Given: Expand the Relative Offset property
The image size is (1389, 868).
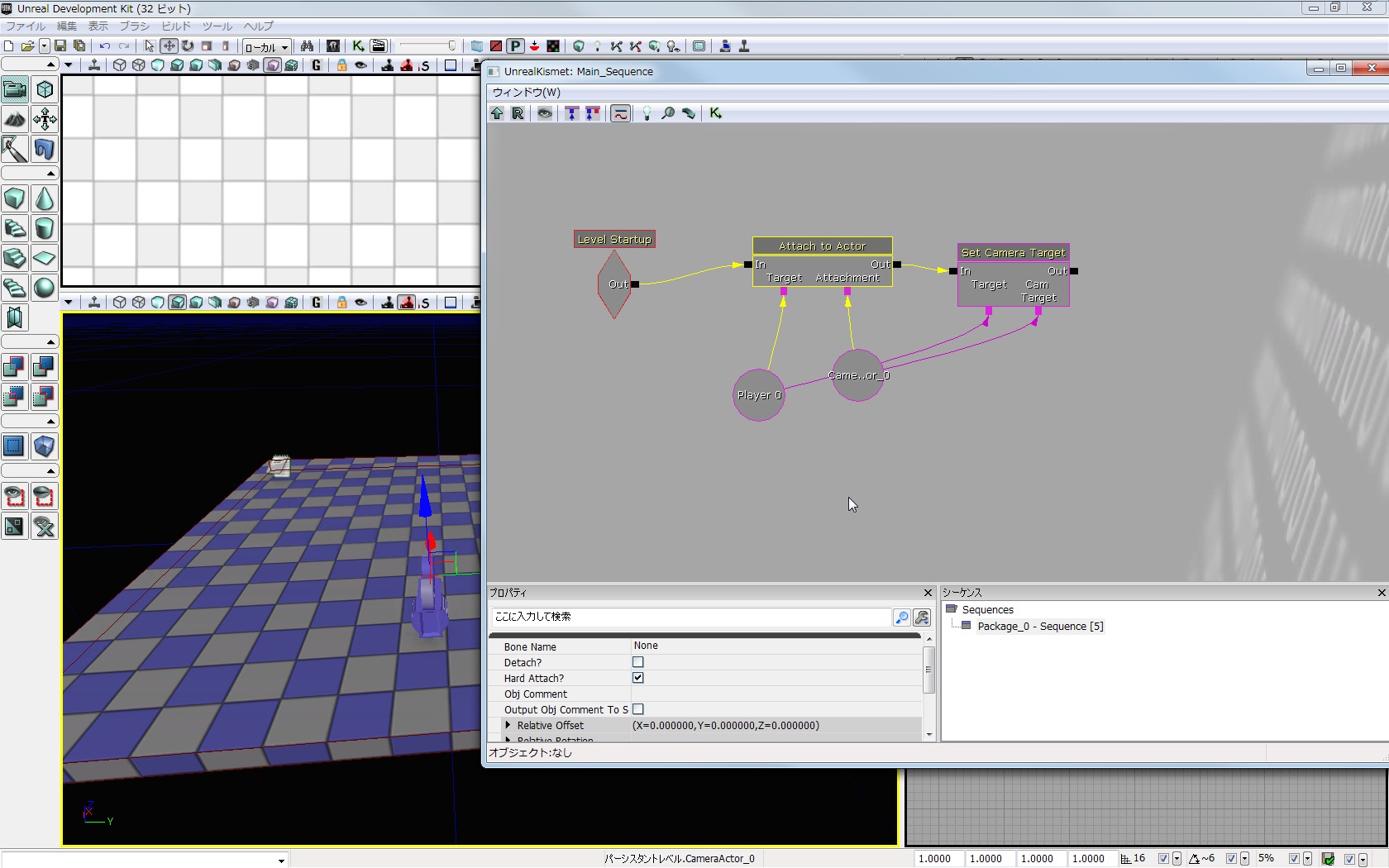Looking at the screenshot, I should (508, 725).
